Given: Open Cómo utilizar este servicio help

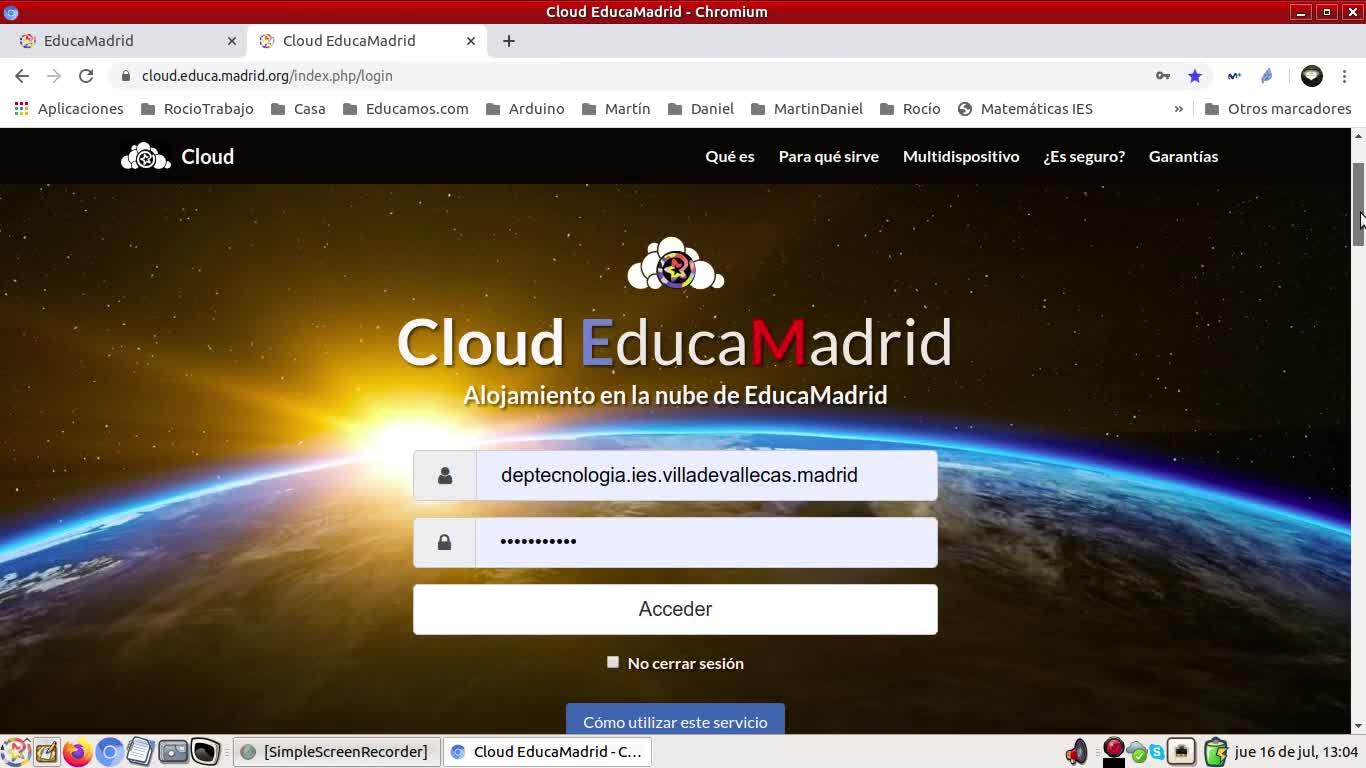Looking at the screenshot, I should tap(675, 721).
